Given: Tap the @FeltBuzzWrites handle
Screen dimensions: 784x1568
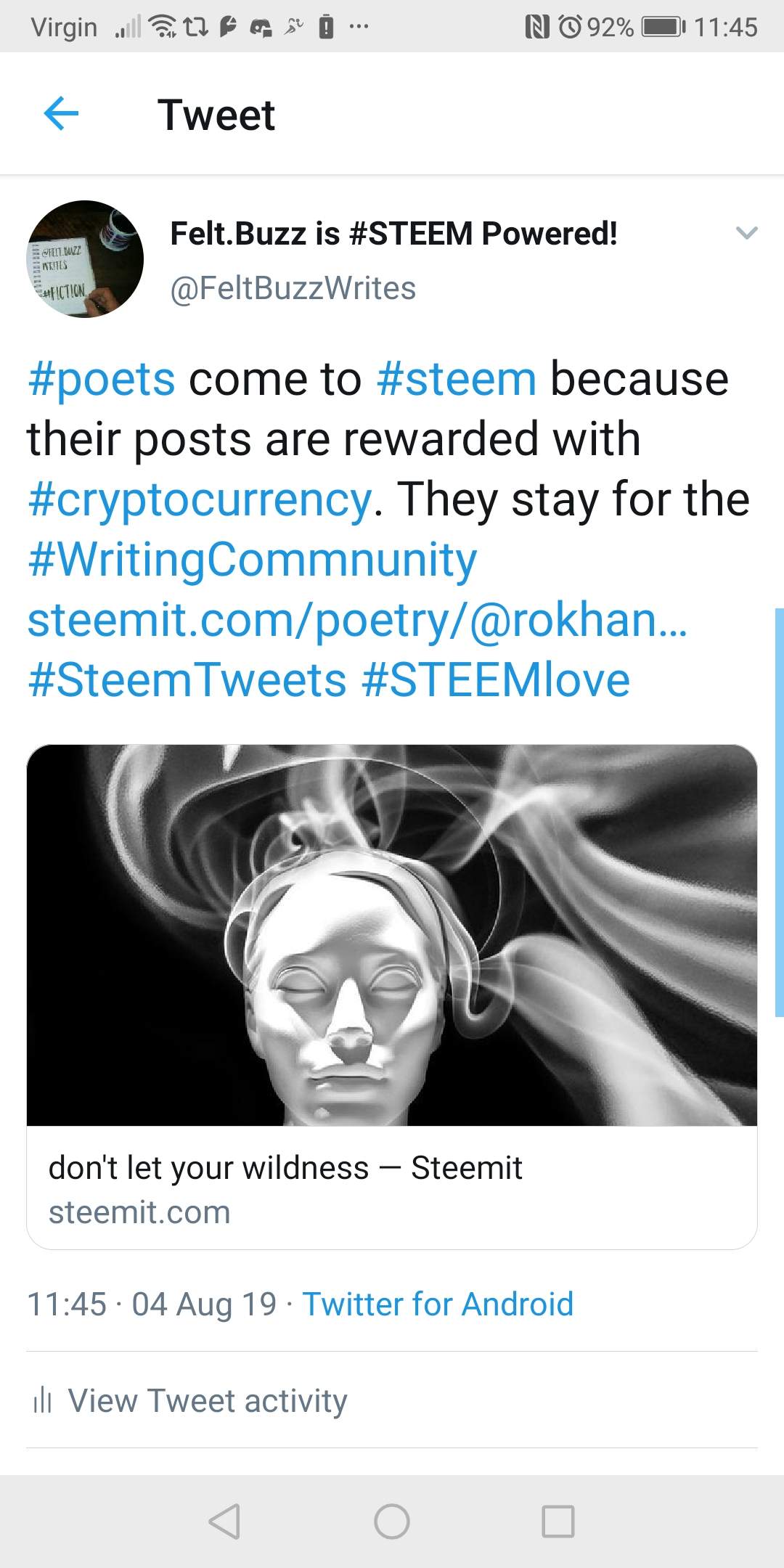Looking at the screenshot, I should click(x=293, y=288).
